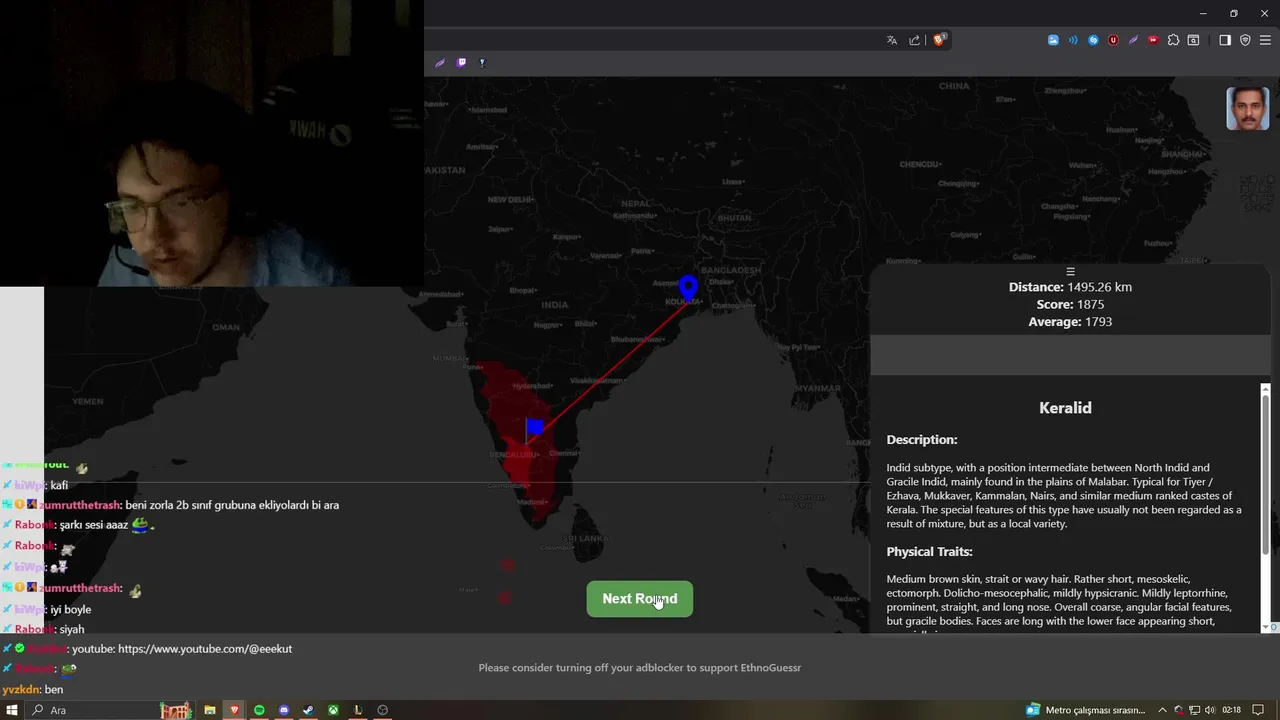Click the SRI LANKA map label
Viewport: 1280px width, 720px height.
[588, 538]
